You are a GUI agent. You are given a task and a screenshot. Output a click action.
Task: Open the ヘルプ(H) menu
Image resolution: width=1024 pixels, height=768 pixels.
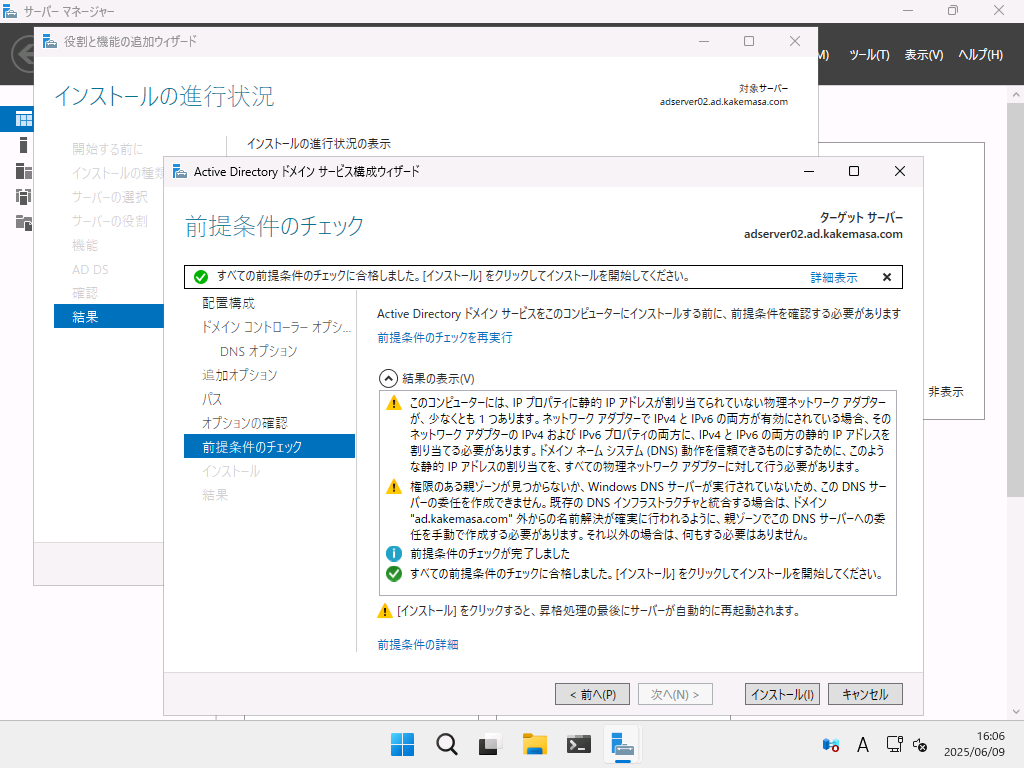point(980,55)
